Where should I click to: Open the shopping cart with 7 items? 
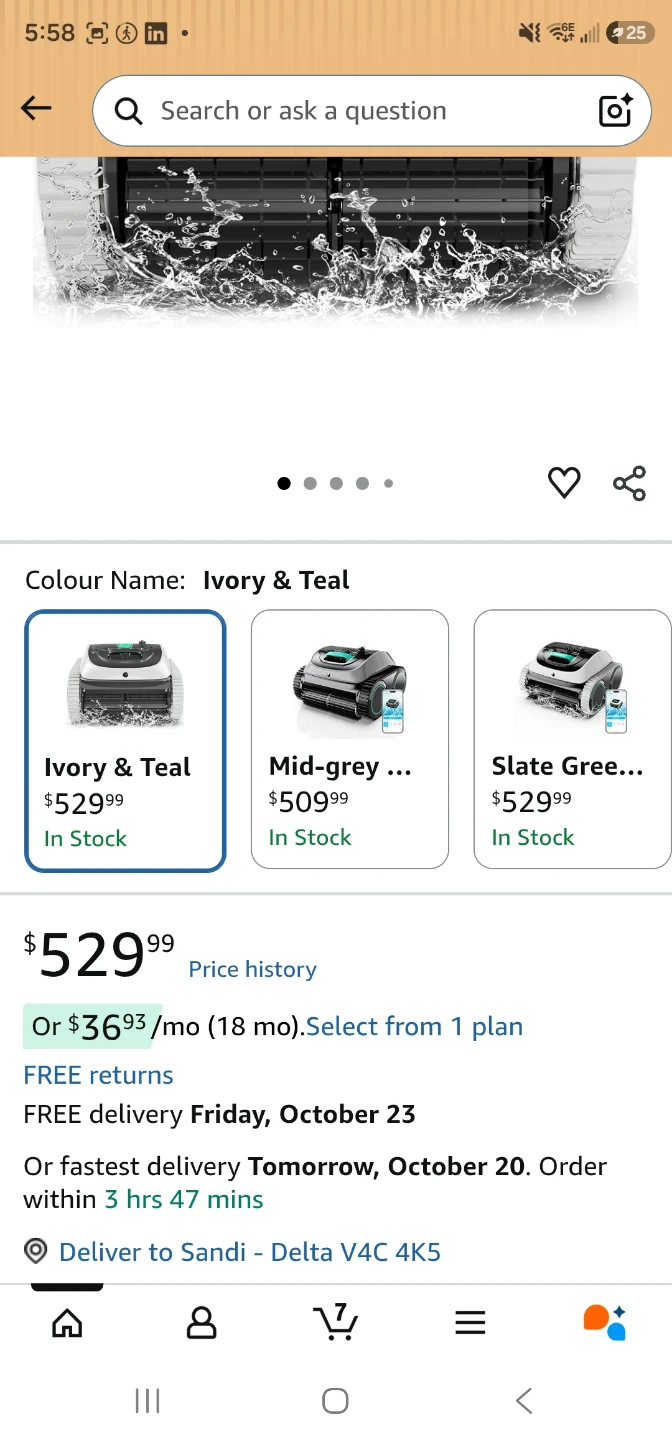coord(335,1322)
